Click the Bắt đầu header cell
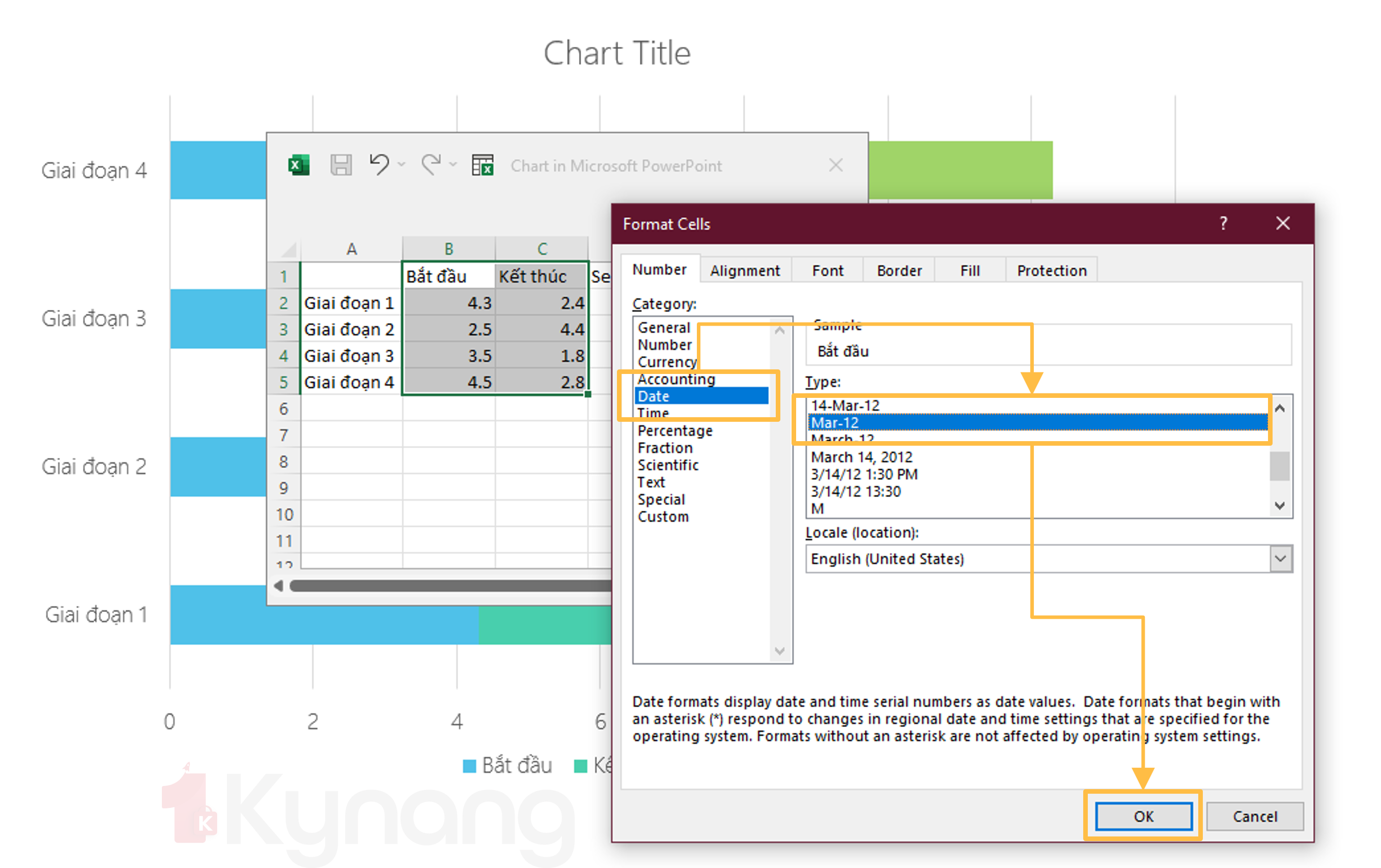Viewport: 1381px width, 868px height. tap(448, 276)
